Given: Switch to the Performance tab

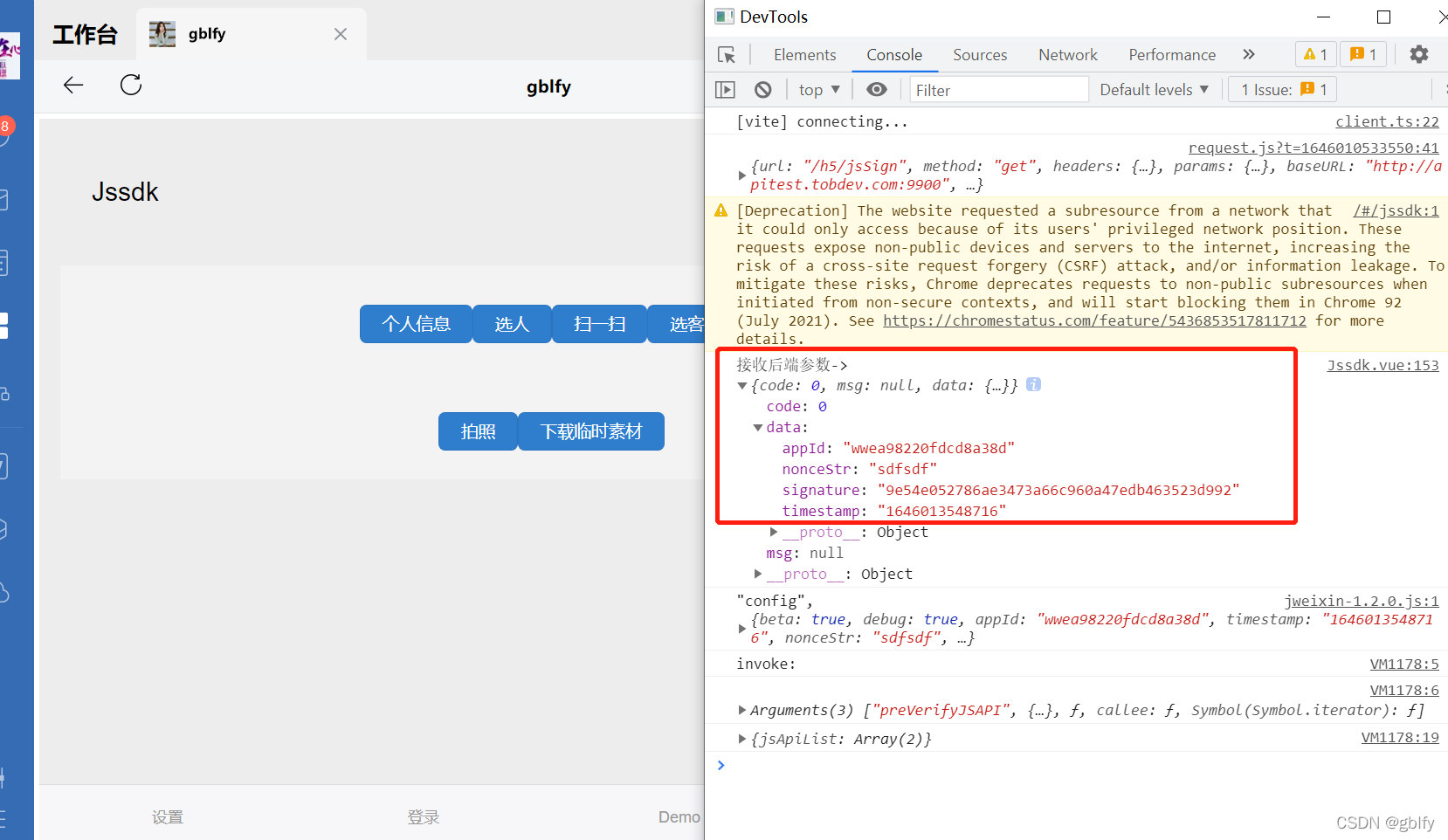Looking at the screenshot, I should tap(1172, 55).
